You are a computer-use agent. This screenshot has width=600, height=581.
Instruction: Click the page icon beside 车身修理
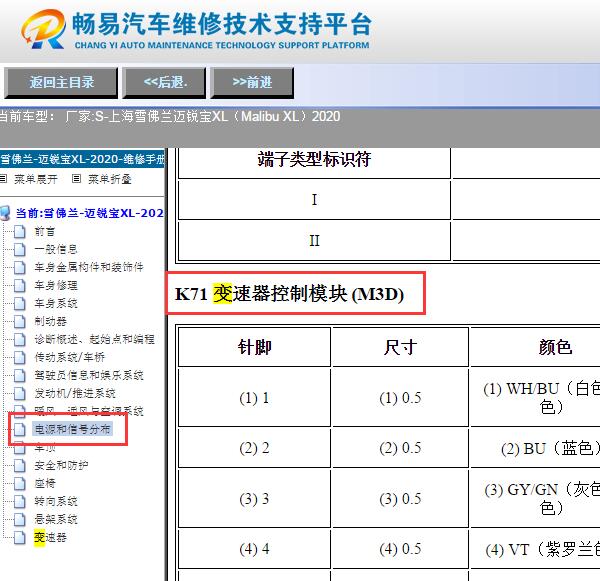click(x=20, y=286)
